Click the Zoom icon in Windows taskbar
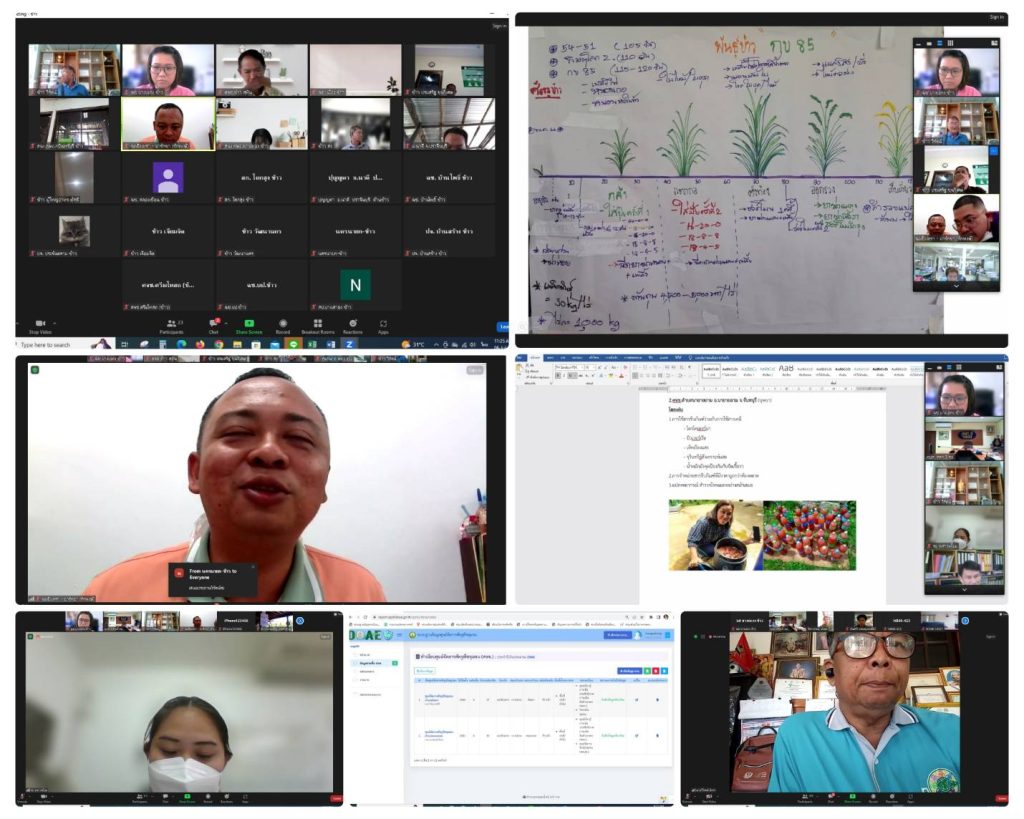 [x=349, y=344]
